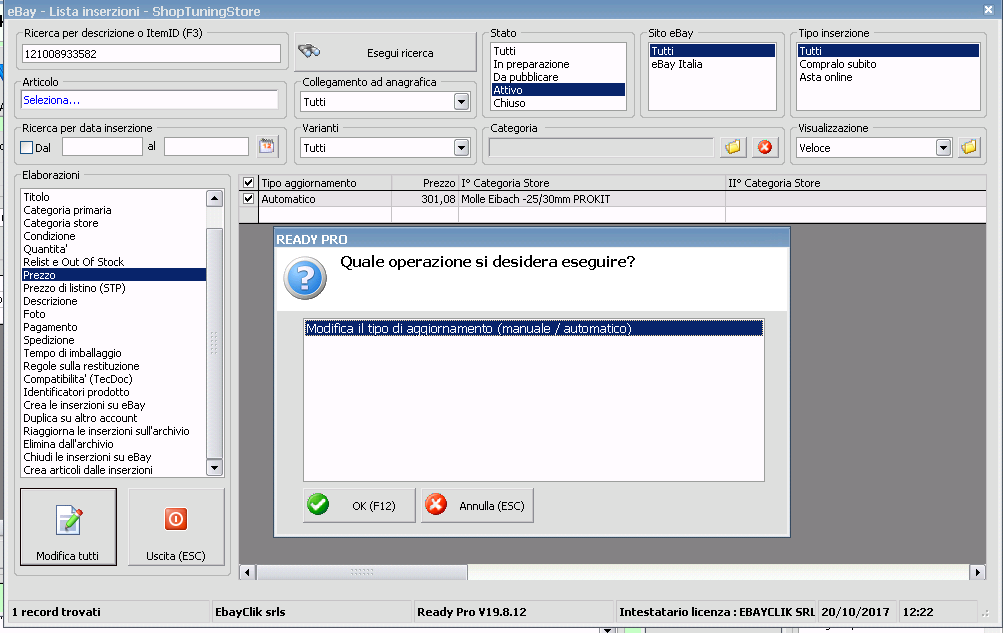This screenshot has height=633, width=1003.
Task: Close the eBay Lista inserzioni window
Action: click(x=988, y=10)
